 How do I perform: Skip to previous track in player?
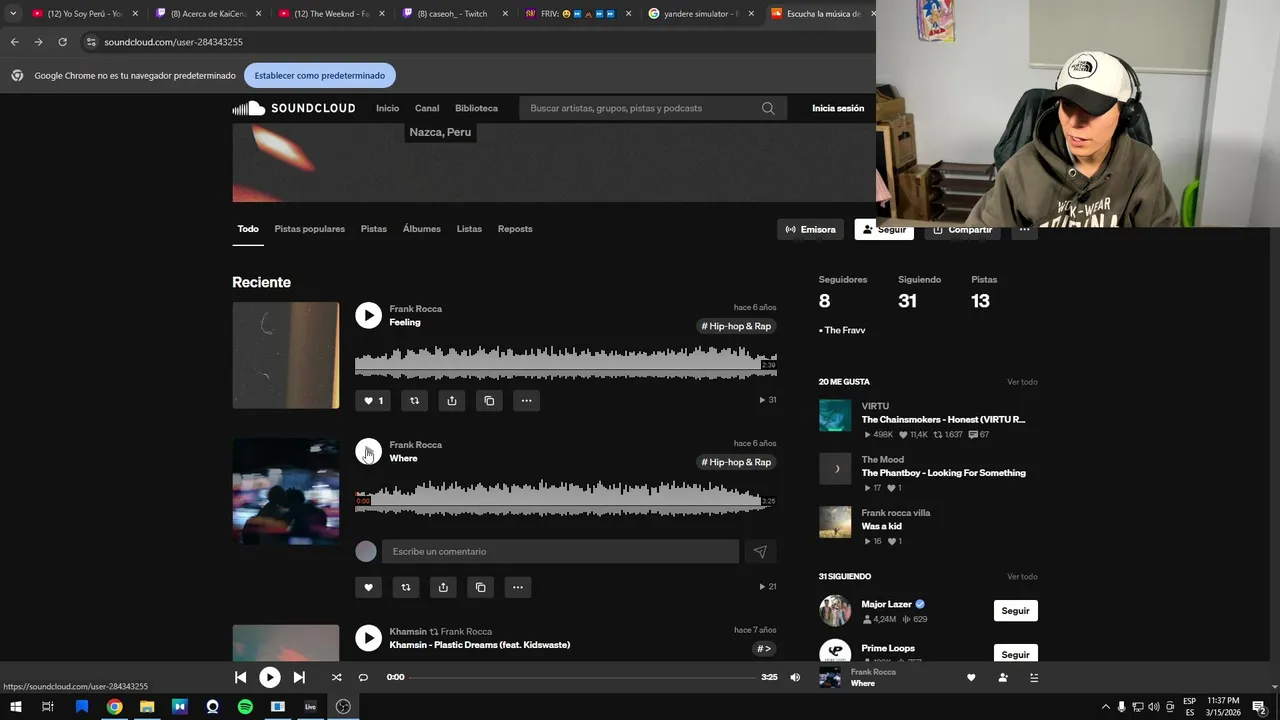(240, 677)
